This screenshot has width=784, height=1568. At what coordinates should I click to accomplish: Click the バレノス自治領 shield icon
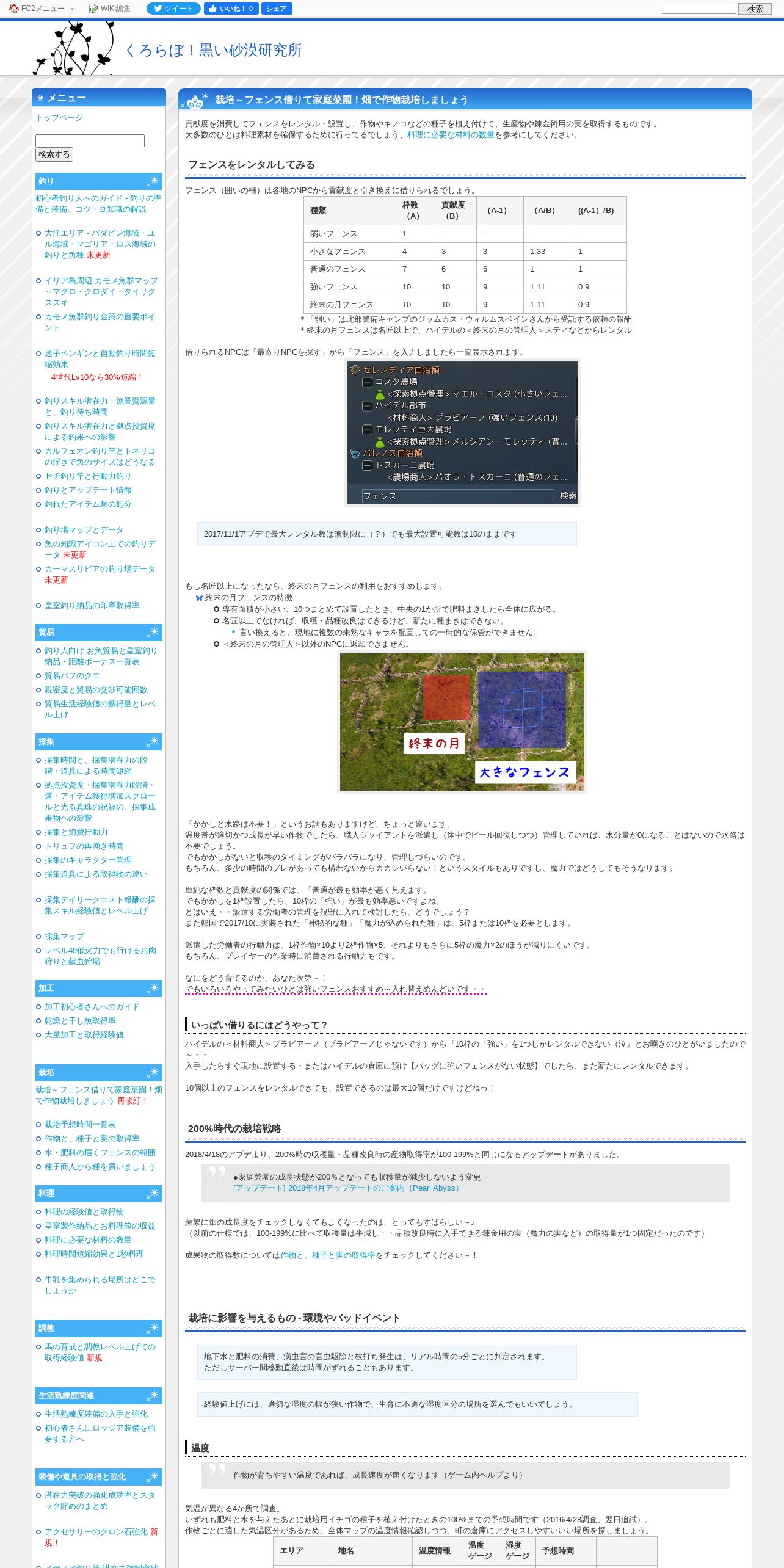(x=355, y=453)
